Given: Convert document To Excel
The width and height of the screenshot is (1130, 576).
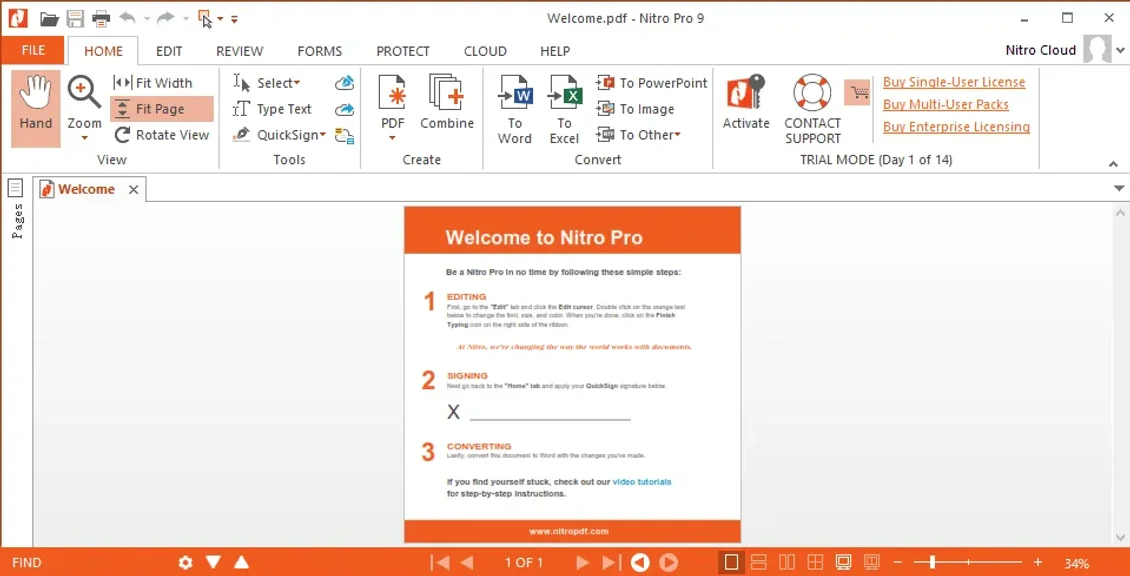Looking at the screenshot, I should point(564,108).
